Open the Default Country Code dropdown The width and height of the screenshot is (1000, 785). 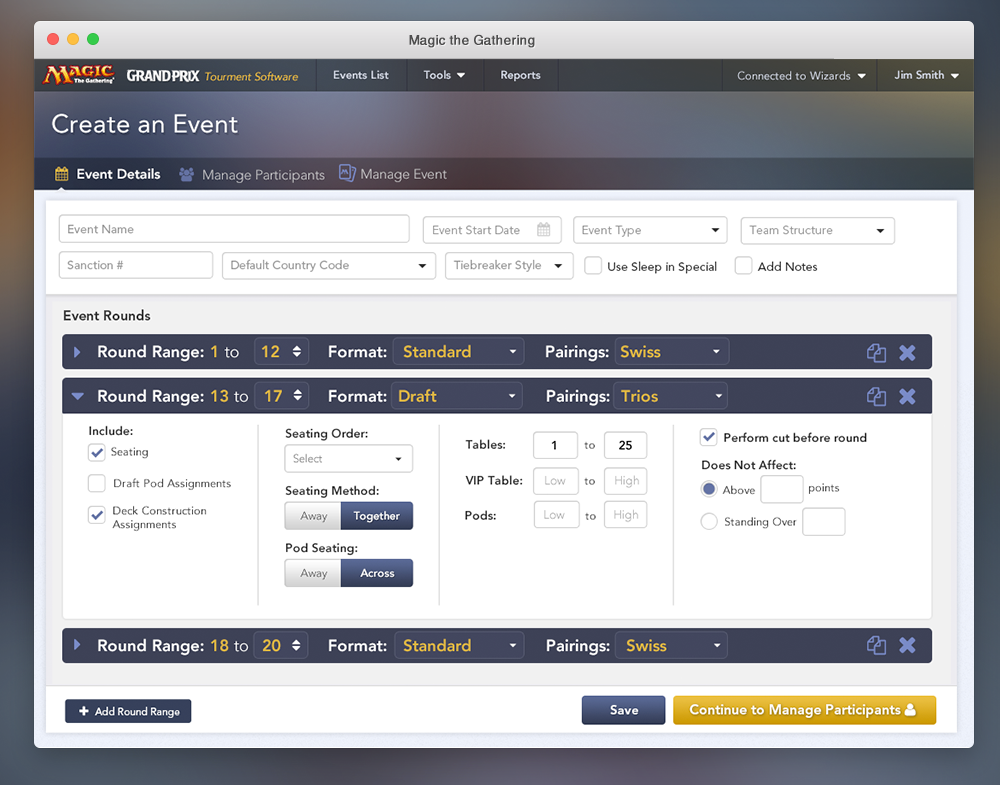point(328,265)
